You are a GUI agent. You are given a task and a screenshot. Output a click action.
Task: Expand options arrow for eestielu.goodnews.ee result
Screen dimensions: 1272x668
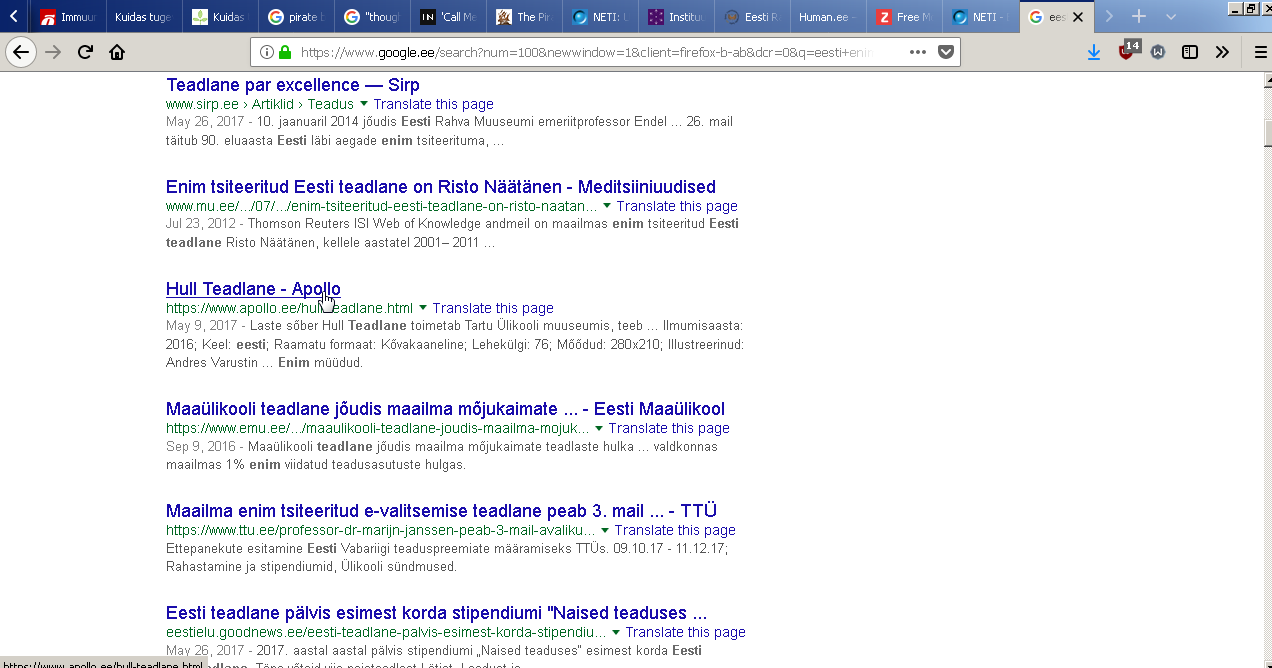pos(616,632)
